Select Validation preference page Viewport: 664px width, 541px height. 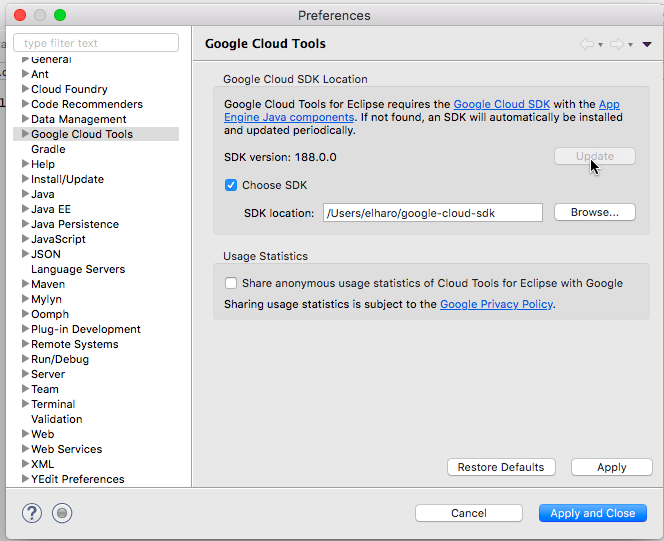point(57,419)
